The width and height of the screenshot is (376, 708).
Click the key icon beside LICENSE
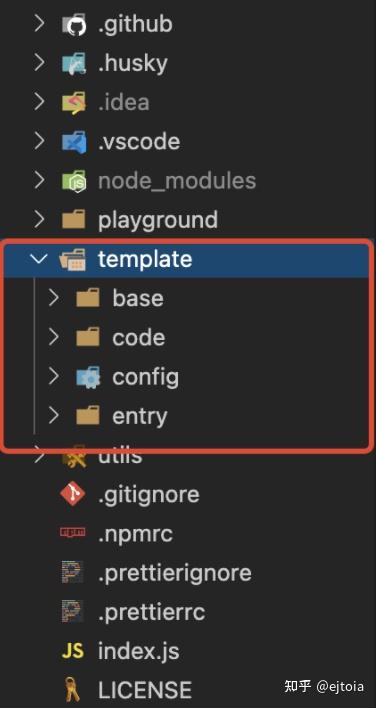tap(73, 690)
